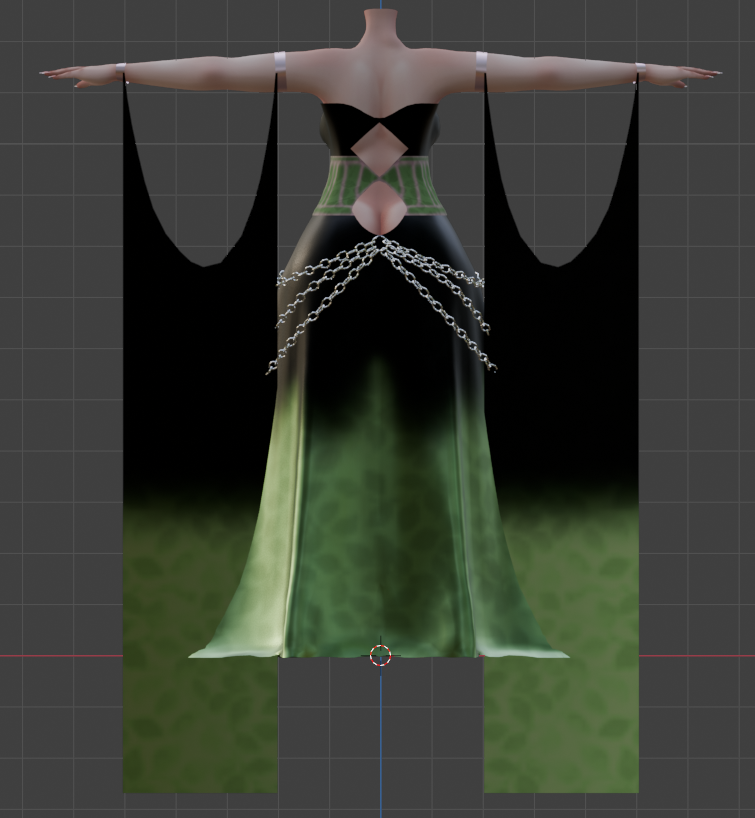Image resolution: width=755 pixels, height=818 pixels.
Task: Select the white wrist cuff on the left arm
Action: click(x=121, y=68)
